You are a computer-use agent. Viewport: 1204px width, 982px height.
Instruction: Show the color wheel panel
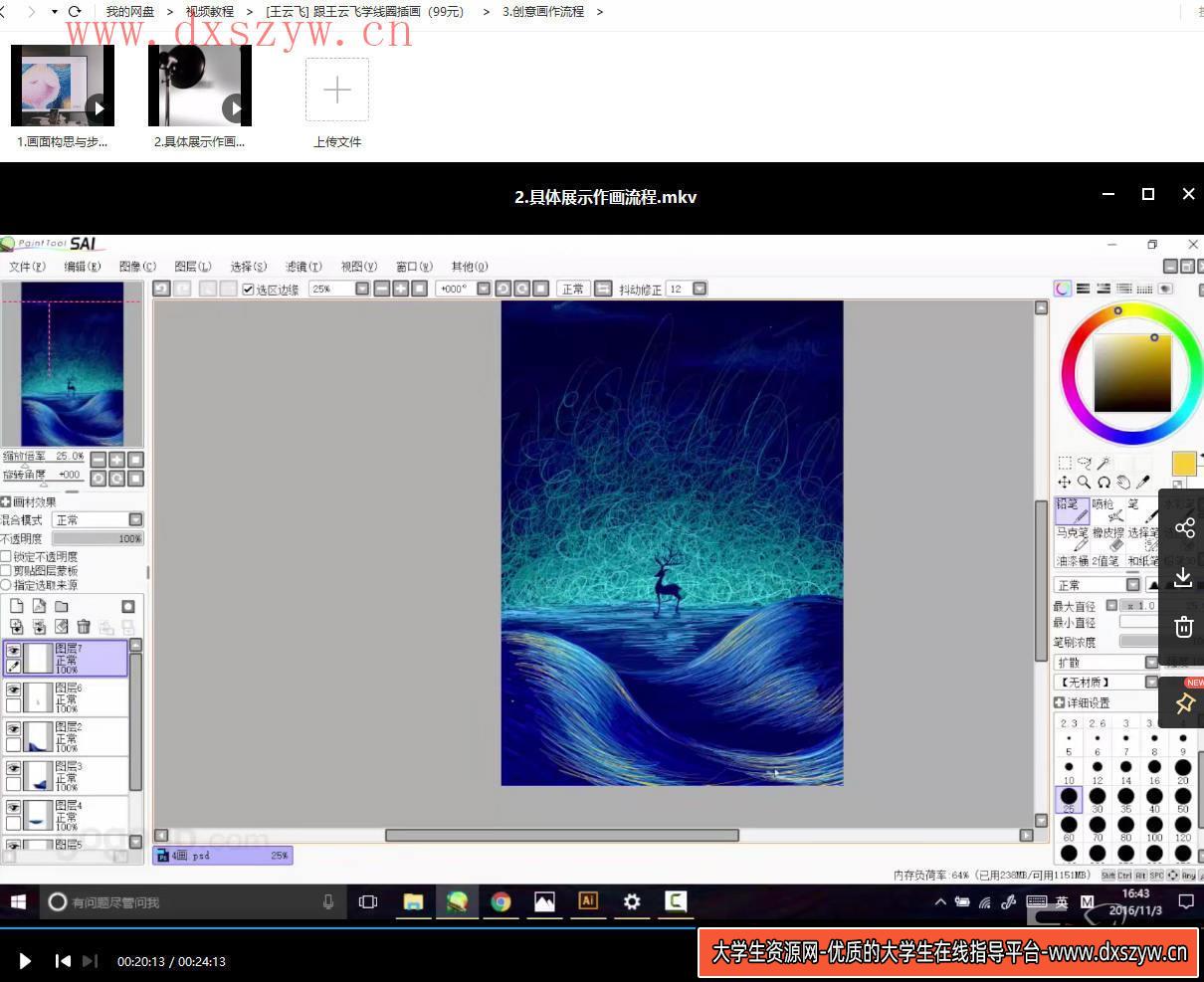click(1063, 289)
